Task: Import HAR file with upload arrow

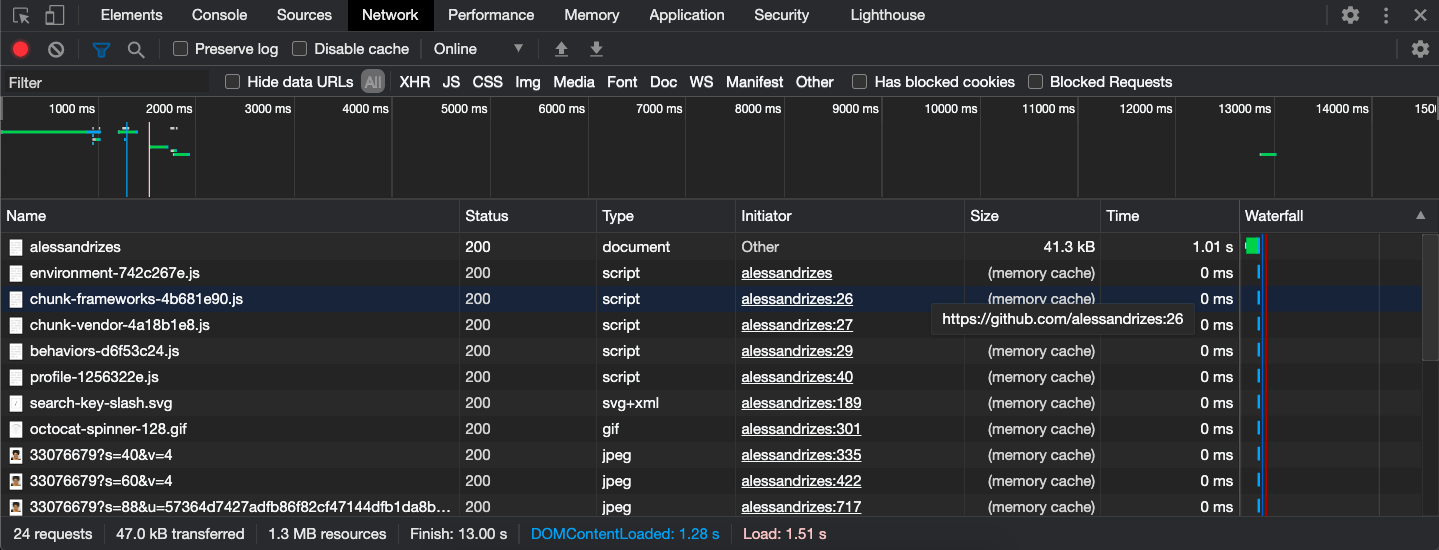Action: pos(561,49)
